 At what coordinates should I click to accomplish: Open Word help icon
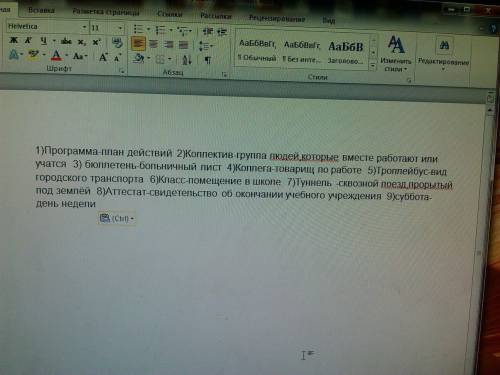coord(494,29)
